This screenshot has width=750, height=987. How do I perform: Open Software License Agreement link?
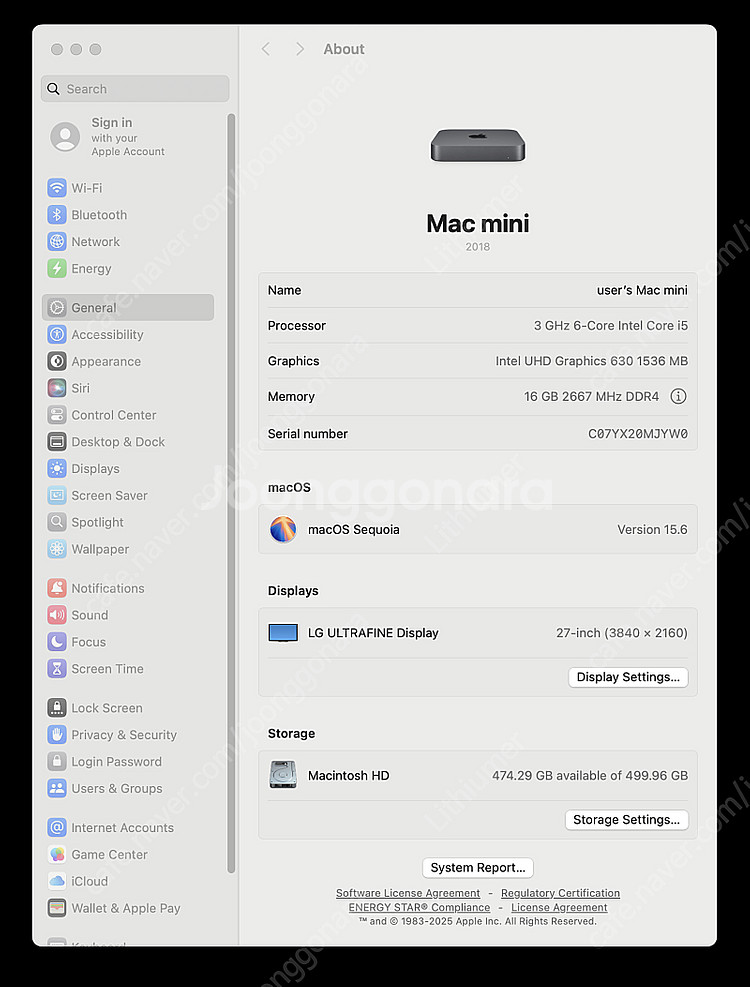407,893
